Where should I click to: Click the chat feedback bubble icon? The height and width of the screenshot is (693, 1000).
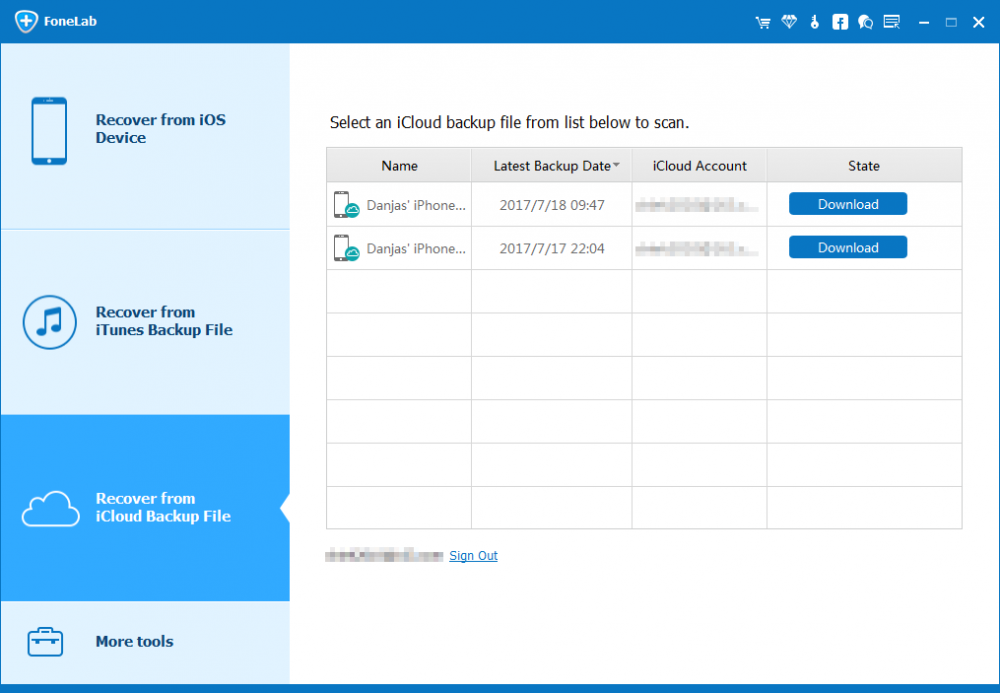coord(865,22)
